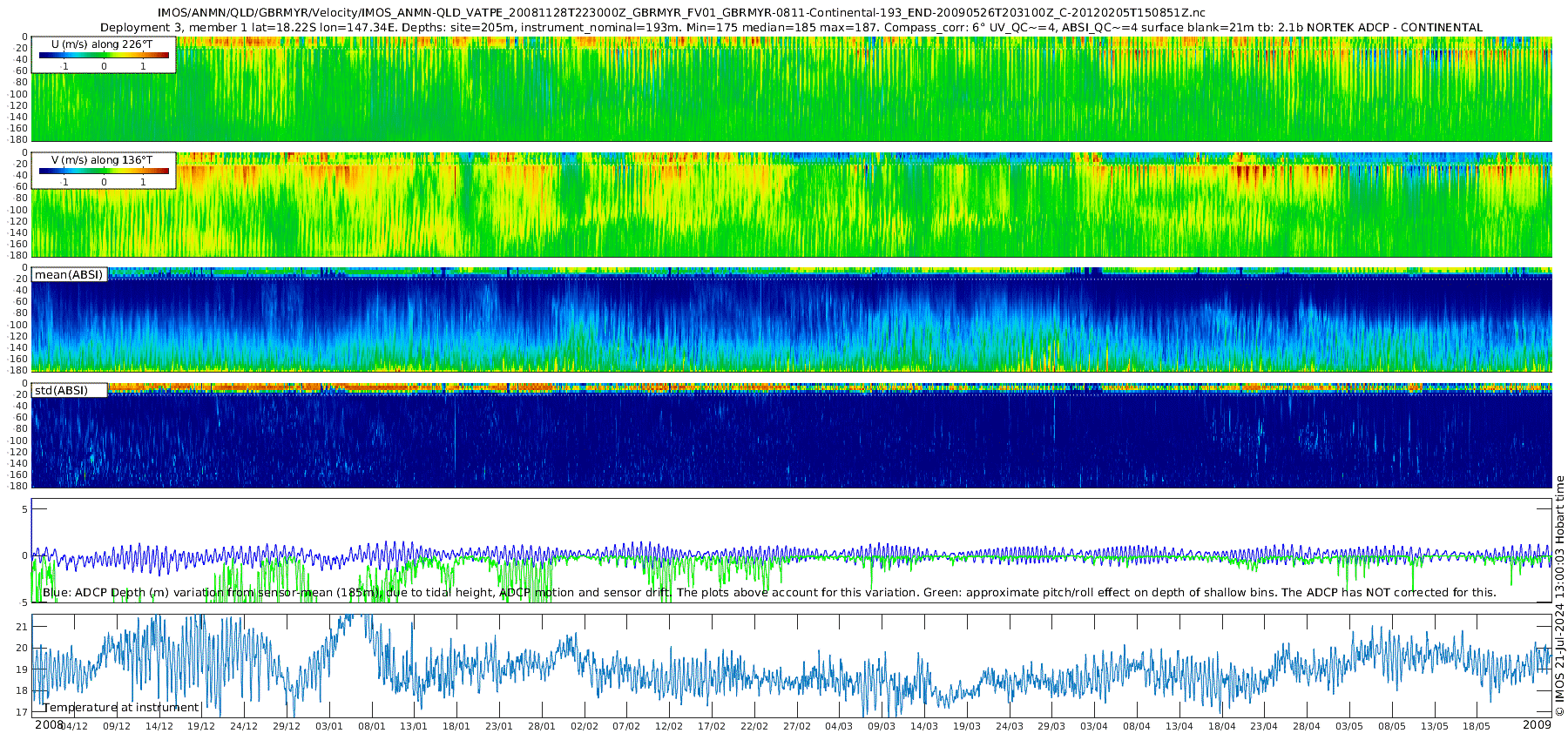Click the 04/12 date tick label
This screenshot has height=740, width=1568.
73,726
